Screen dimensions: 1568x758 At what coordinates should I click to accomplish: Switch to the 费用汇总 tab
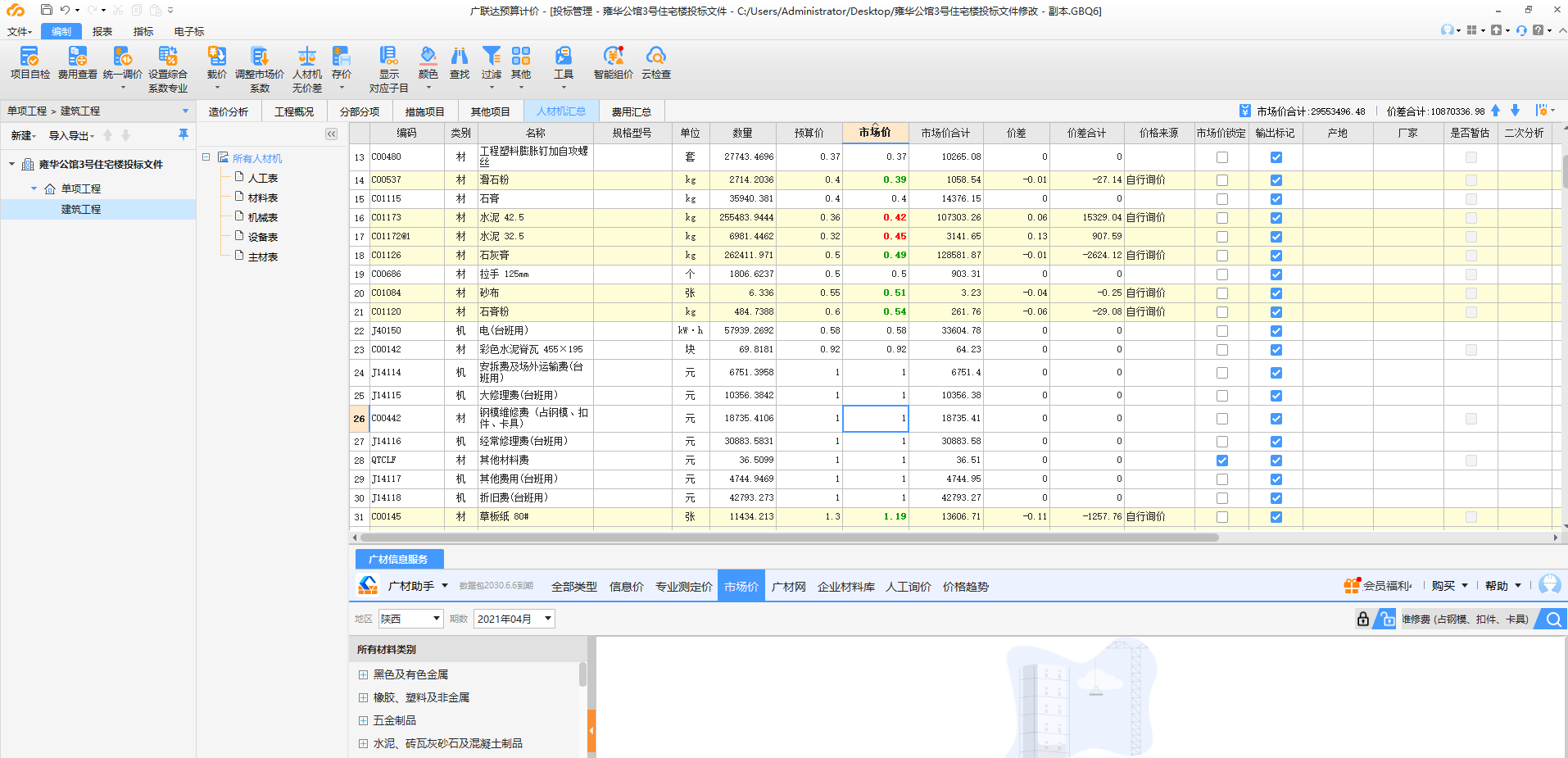tap(632, 111)
